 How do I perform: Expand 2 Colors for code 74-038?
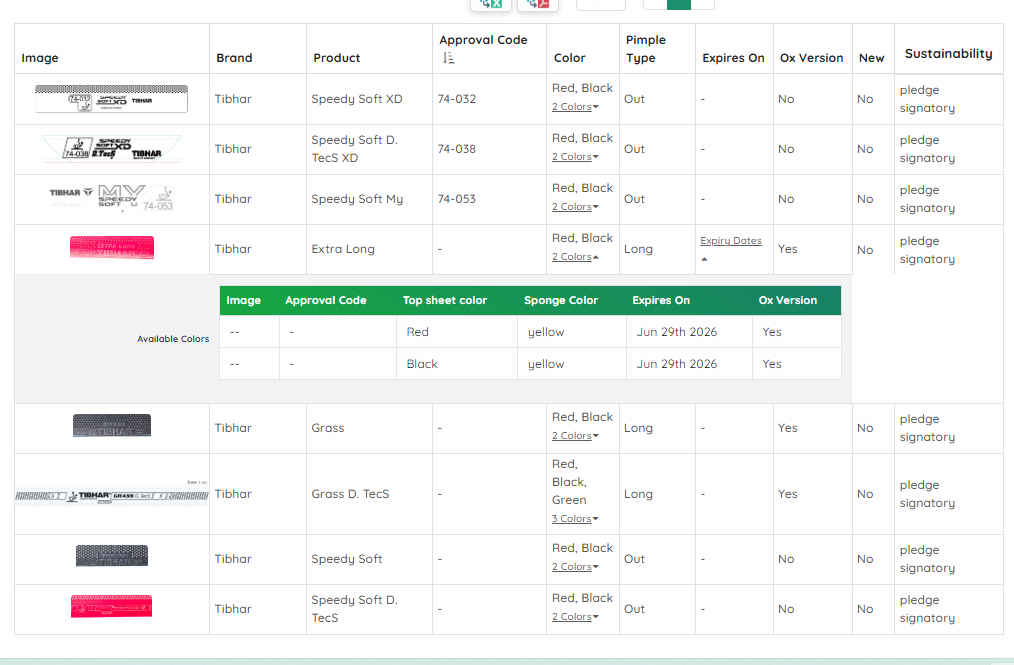575,157
